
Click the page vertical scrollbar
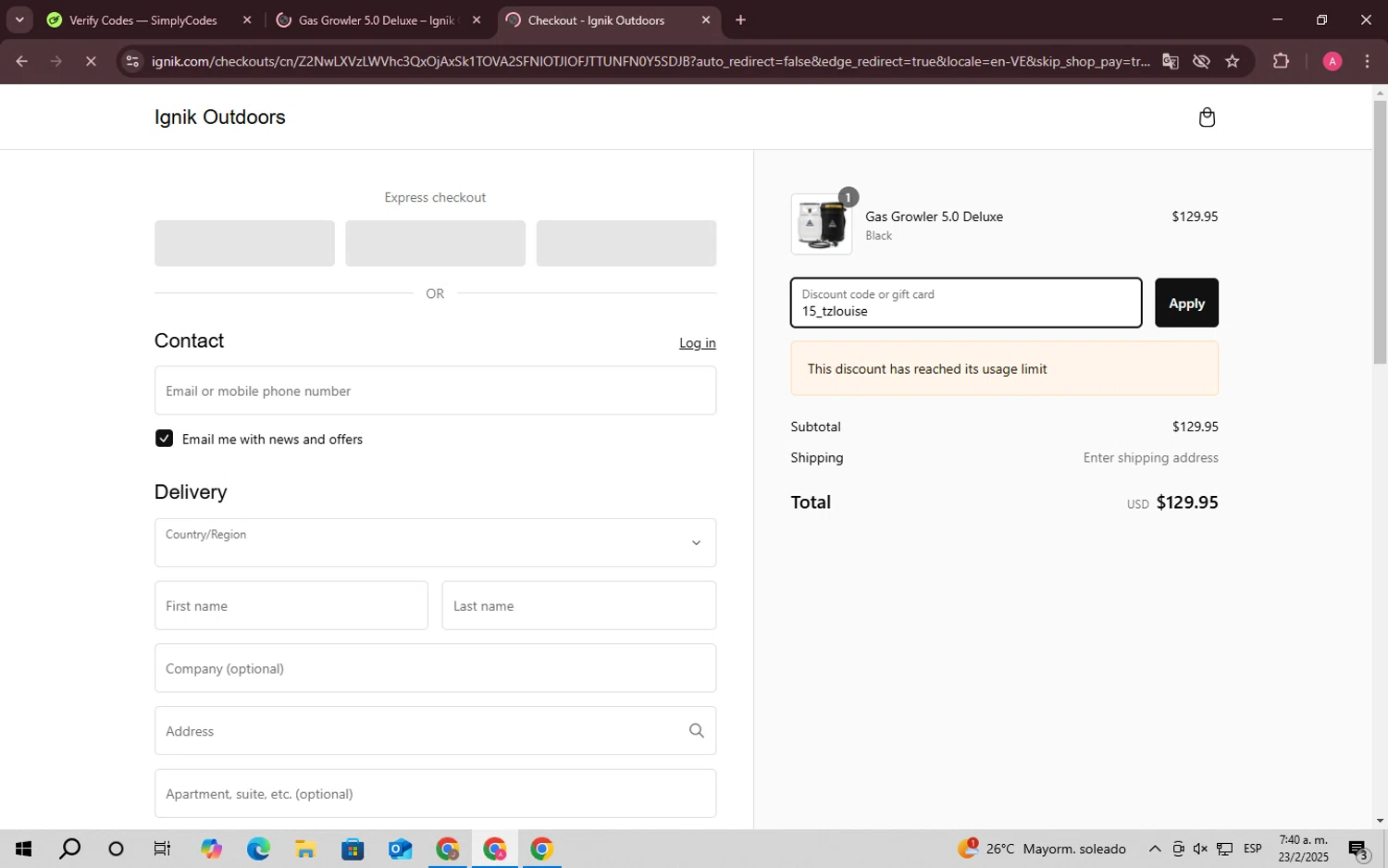click(1380, 231)
